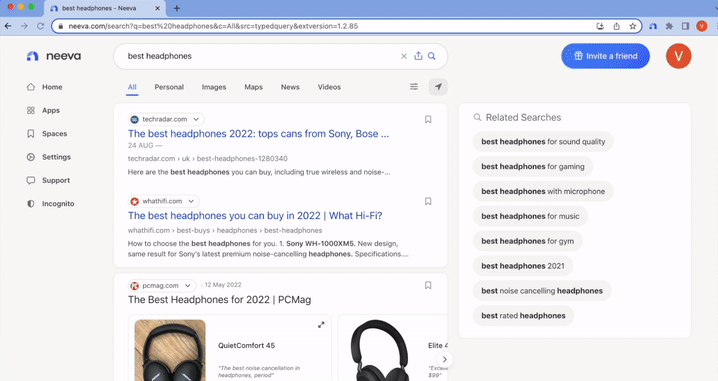Bookmark the techradar.com search result
Viewport: 718px width, 381px height.
tap(428, 120)
